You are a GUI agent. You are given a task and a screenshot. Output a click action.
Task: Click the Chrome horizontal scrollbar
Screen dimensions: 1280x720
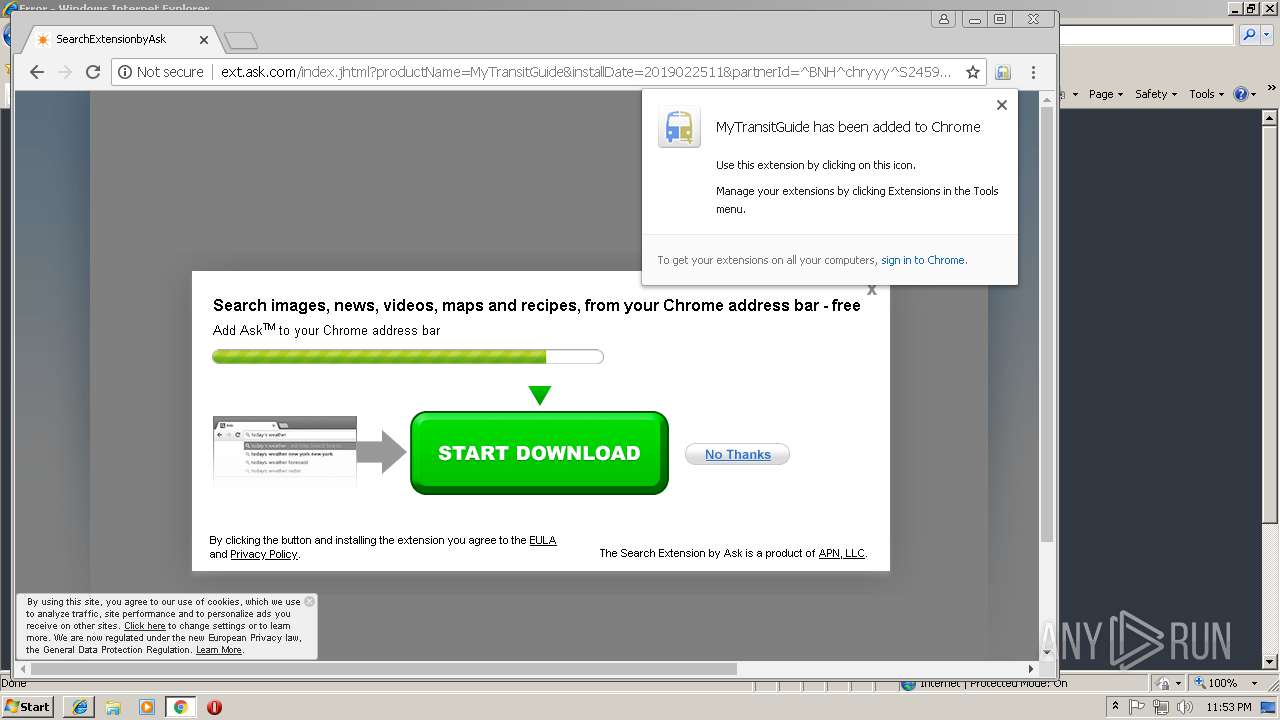[x=384, y=669]
